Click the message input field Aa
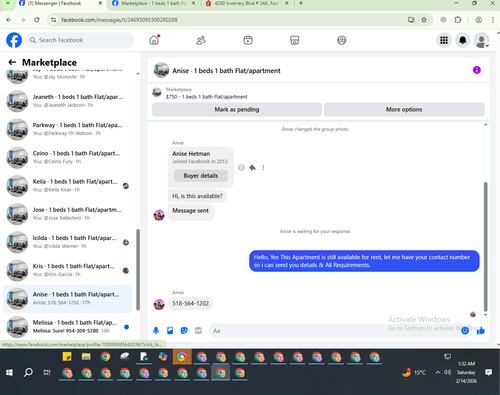 click(x=334, y=331)
